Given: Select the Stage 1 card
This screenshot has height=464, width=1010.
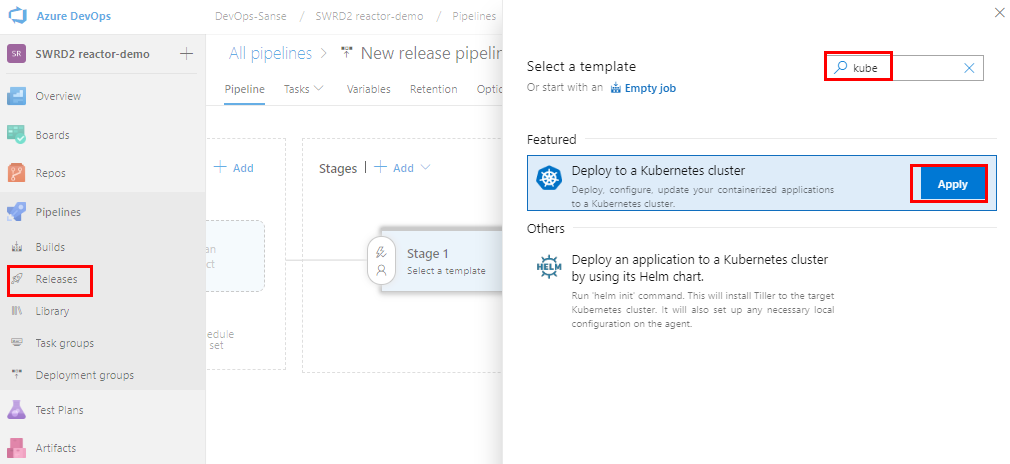Looking at the screenshot, I should pyautogui.click(x=442, y=260).
